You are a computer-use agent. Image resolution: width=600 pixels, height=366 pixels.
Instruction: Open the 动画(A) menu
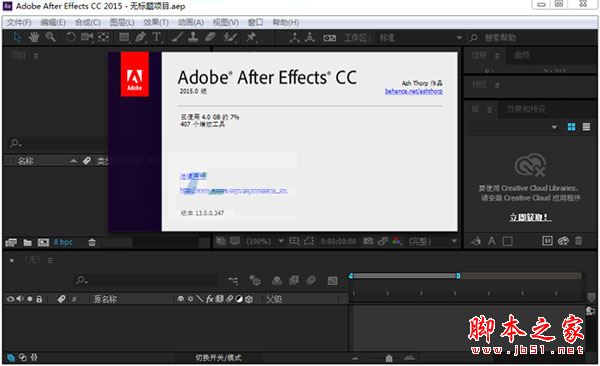pos(191,23)
